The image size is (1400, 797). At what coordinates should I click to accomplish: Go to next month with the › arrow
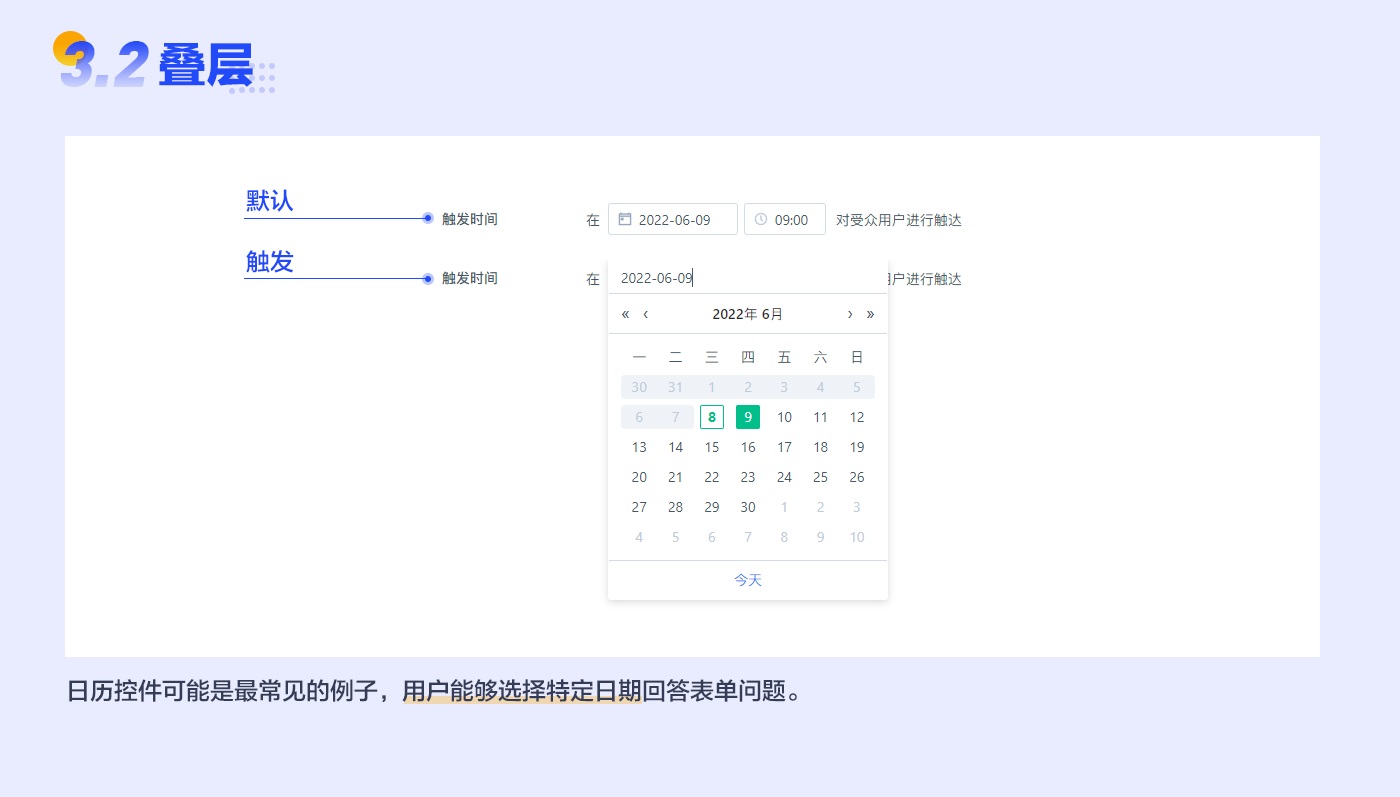tap(850, 314)
